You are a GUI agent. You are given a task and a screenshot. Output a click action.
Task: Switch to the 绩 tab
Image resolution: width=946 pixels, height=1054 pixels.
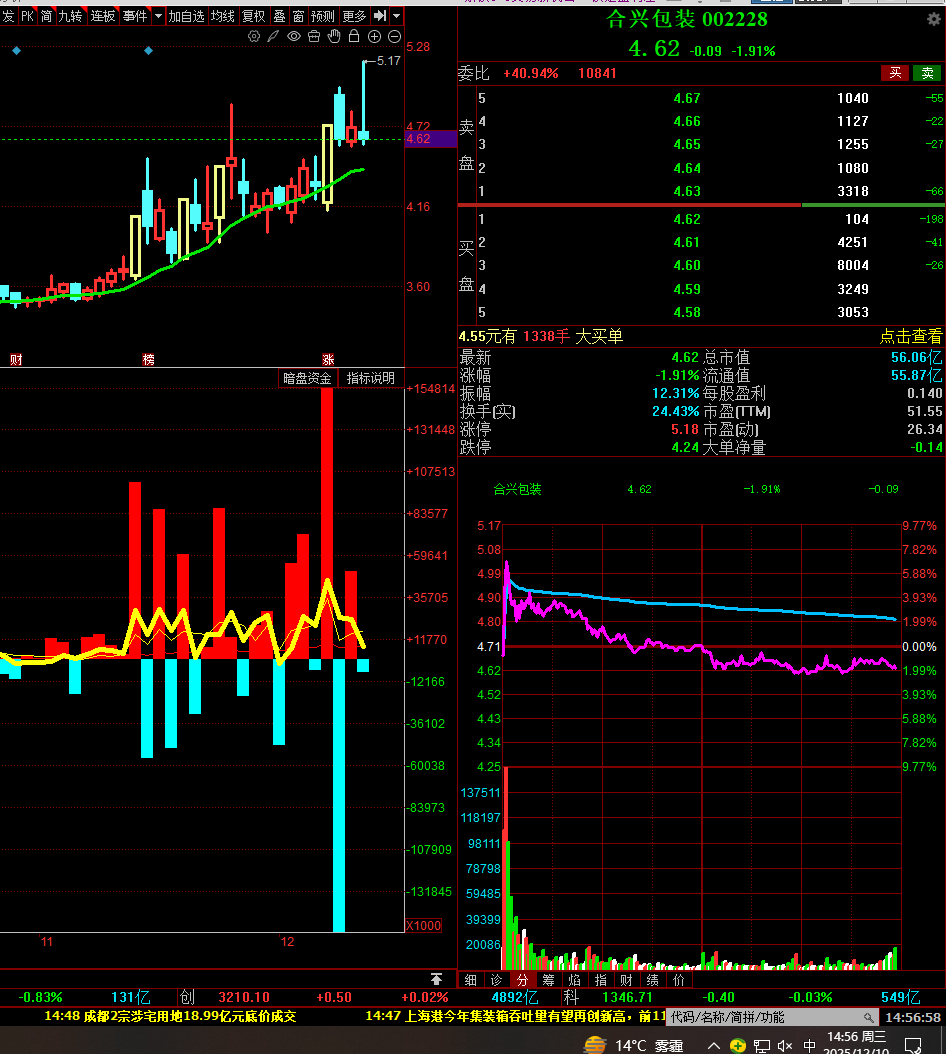(652, 980)
